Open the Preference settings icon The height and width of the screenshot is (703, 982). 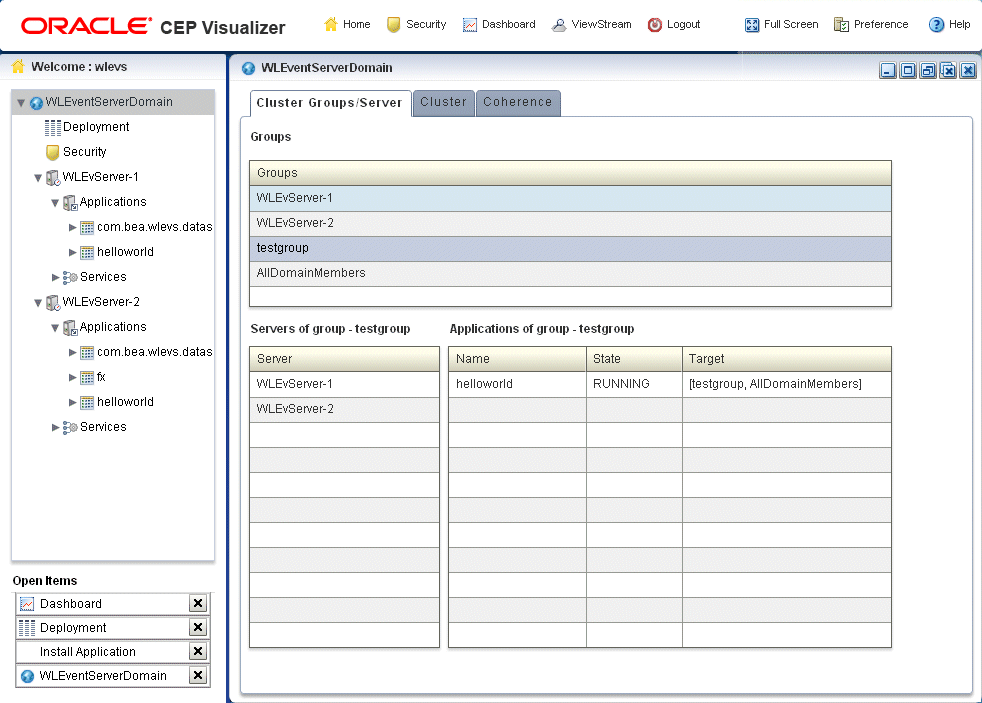pyautogui.click(x=841, y=24)
